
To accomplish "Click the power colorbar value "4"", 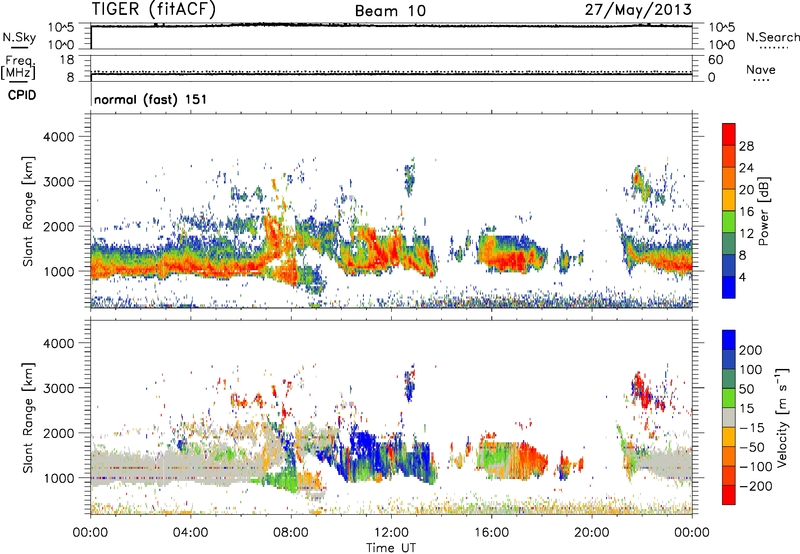I will tap(742, 278).
